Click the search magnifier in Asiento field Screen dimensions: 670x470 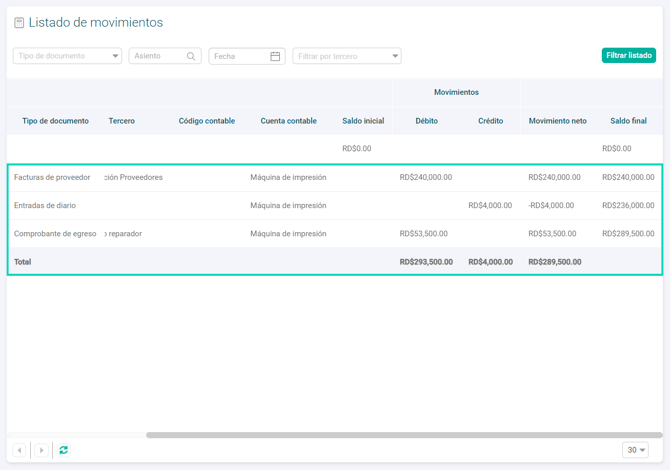coord(191,57)
